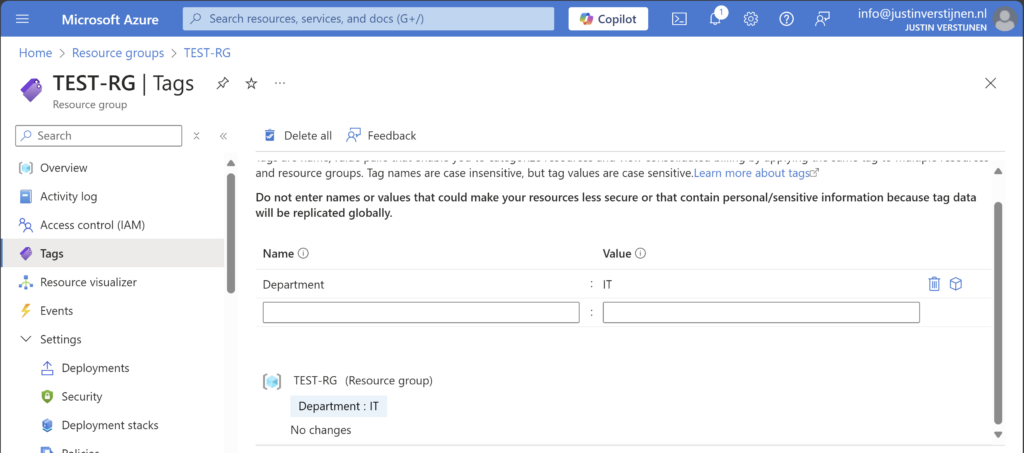Image resolution: width=1024 pixels, height=453 pixels.
Task: Open Access control (IAM) menu item
Action: click(92, 225)
